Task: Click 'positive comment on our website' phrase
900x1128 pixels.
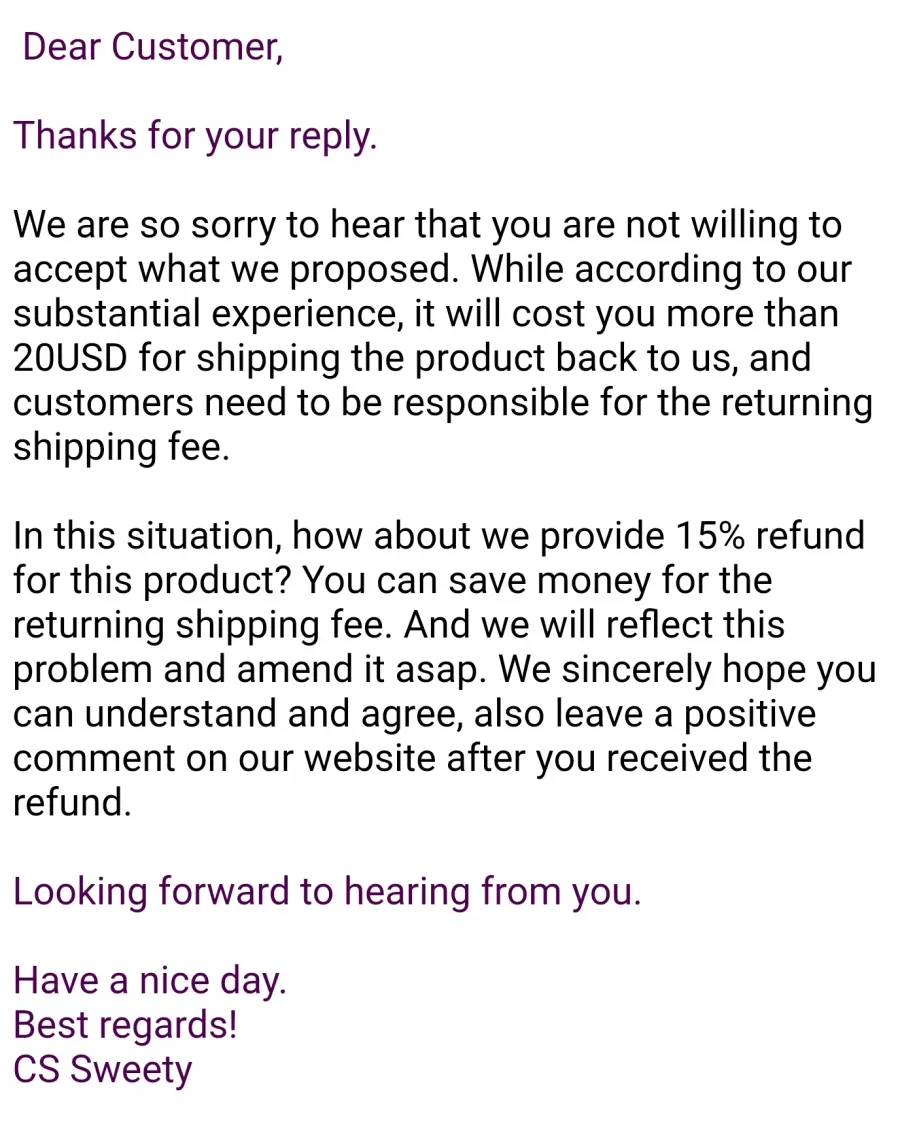Action: [x=414, y=737]
